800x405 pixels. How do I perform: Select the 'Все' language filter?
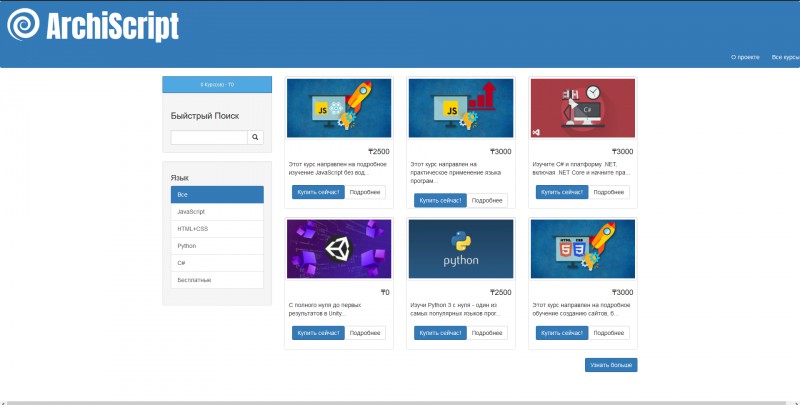pos(217,194)
